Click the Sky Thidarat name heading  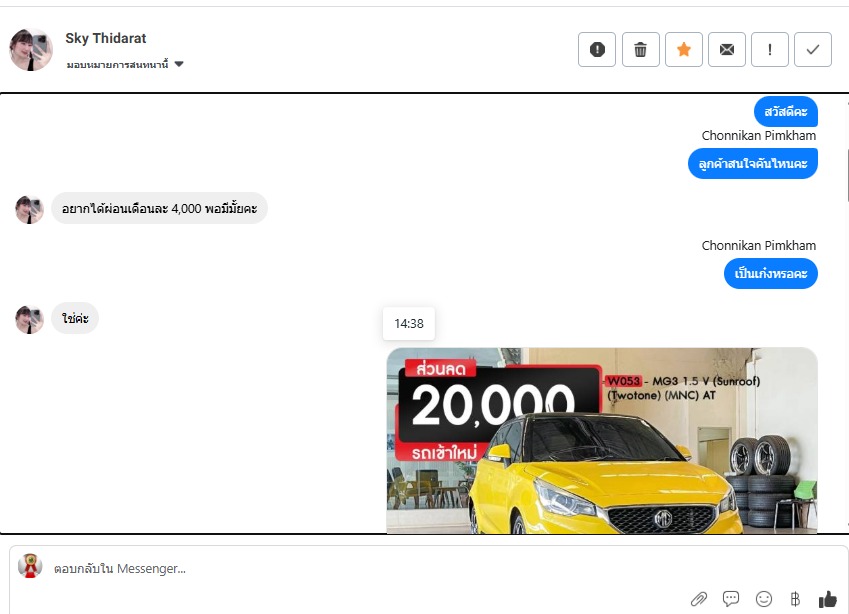[106, 38]
